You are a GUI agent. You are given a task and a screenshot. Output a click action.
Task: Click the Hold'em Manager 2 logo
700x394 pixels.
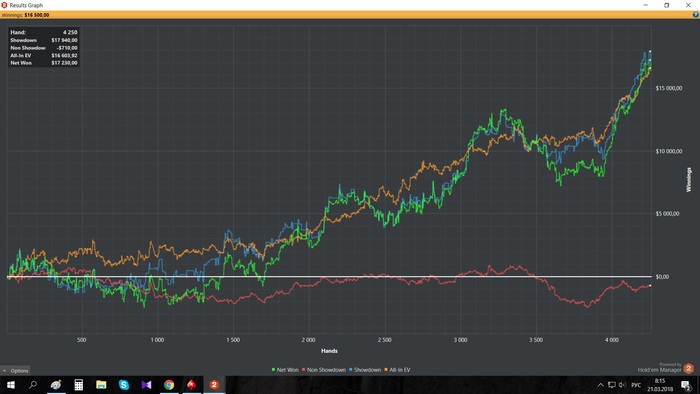tap(688, 369)
